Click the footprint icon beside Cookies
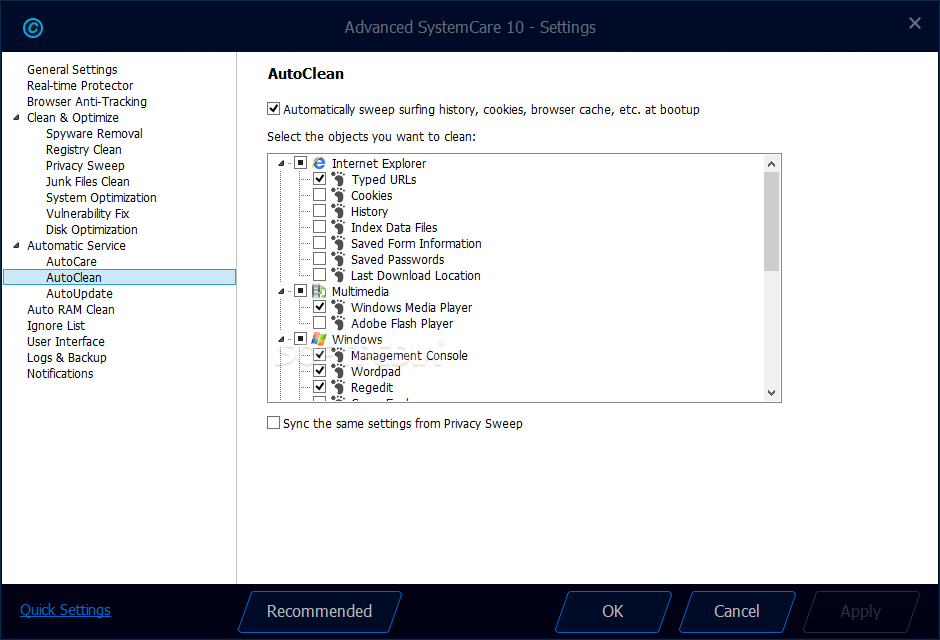Screen dimensions: 940x640 339,195
